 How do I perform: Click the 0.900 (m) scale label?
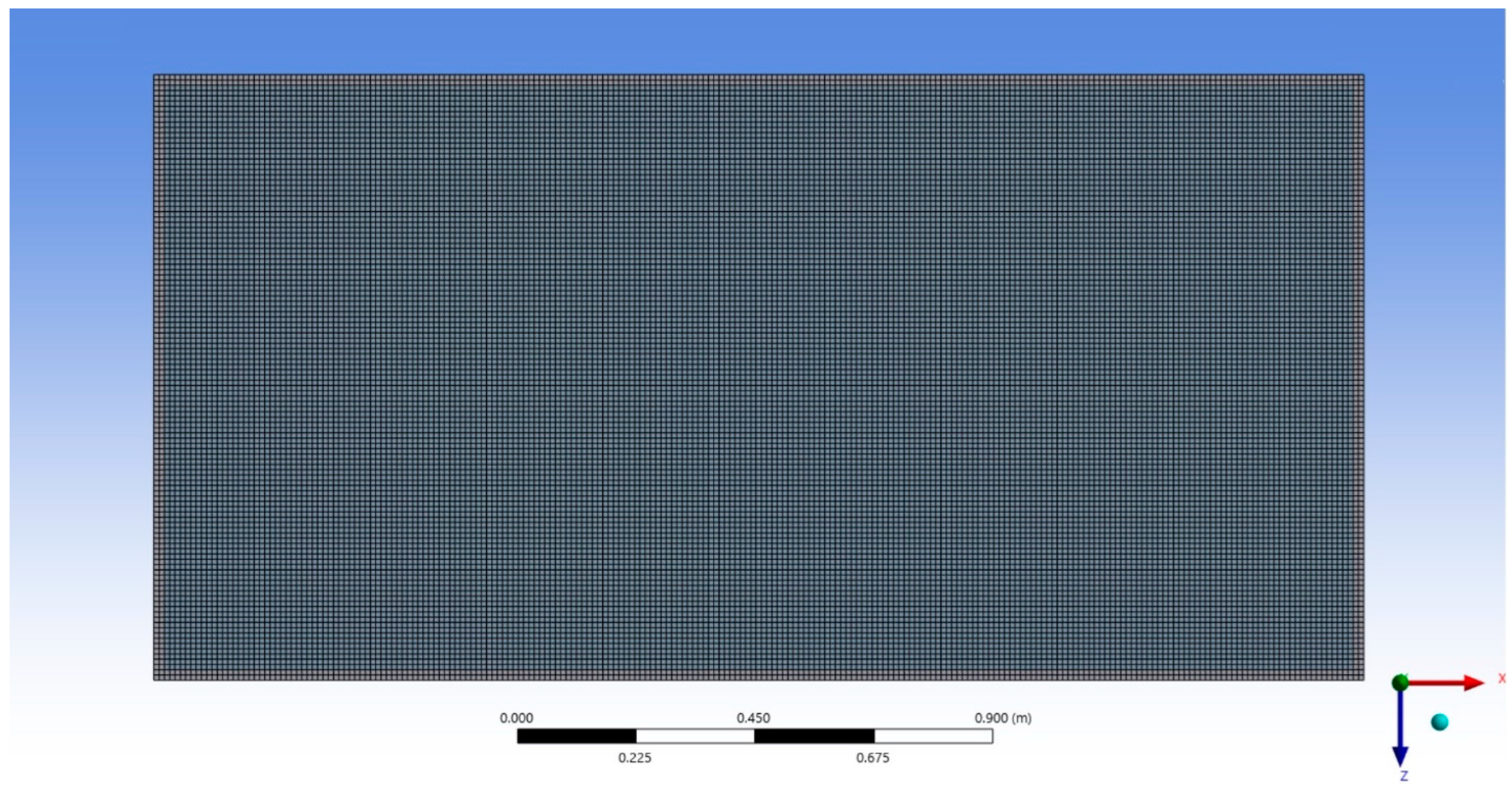[1002, 718]
